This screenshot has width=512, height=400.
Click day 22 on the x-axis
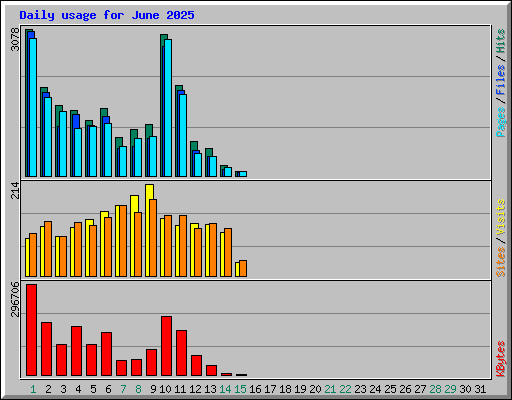(345, 389)
